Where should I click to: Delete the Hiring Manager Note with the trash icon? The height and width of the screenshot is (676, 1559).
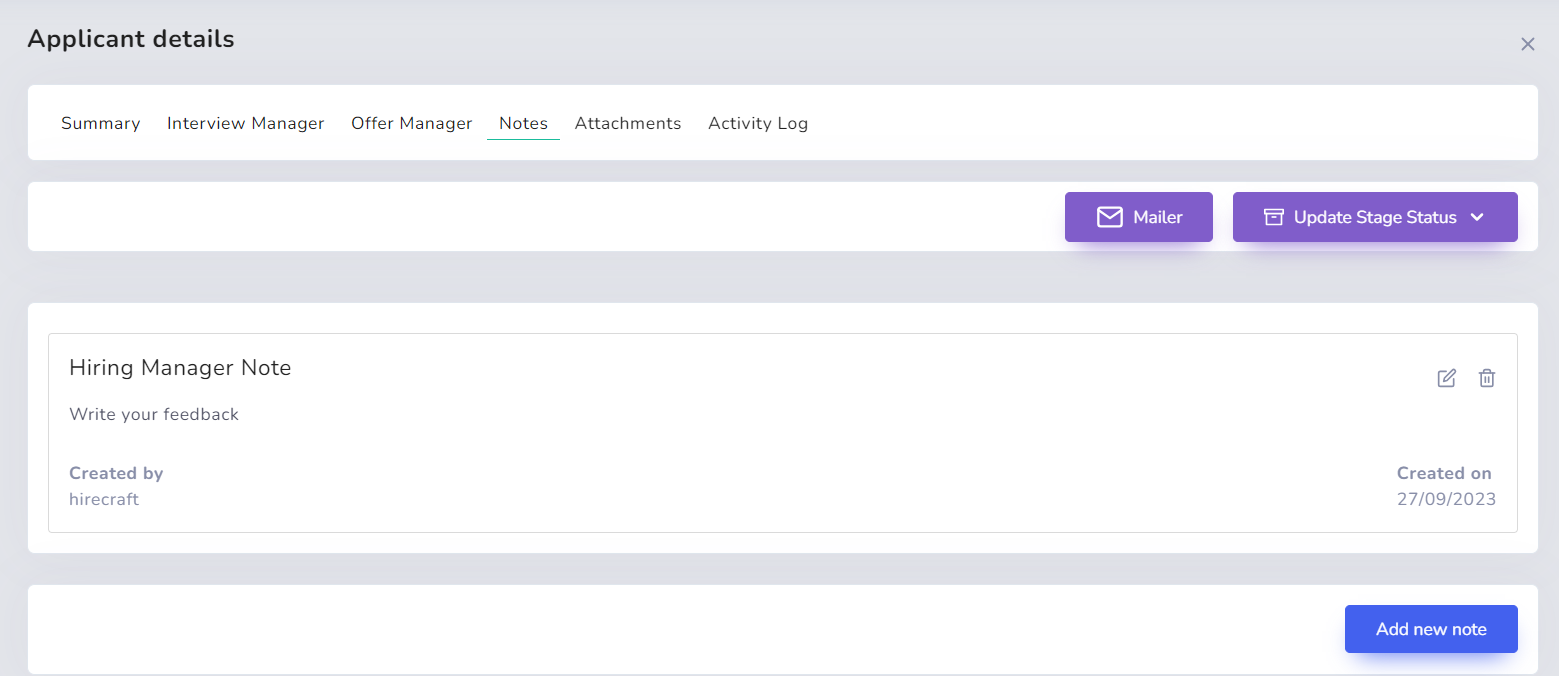coord(1487,378)
